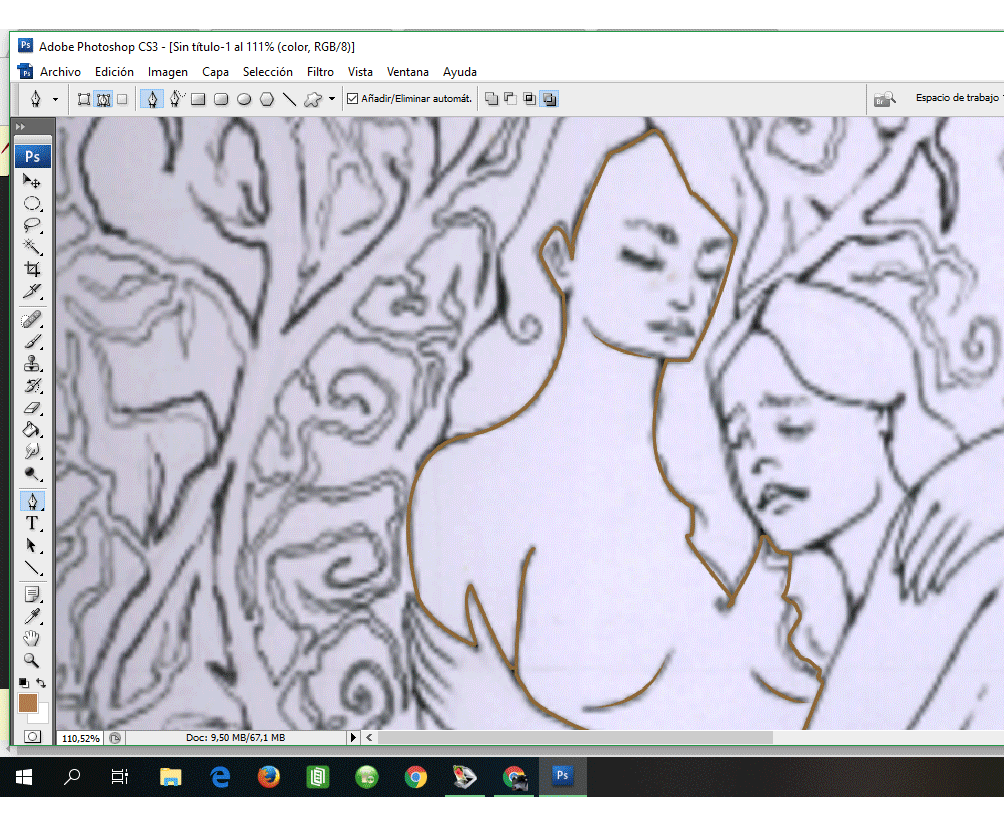Open the Espacio de trabajo dropdown
Image resolution: width=1004 pixels, height=827 pixels.
956,98
